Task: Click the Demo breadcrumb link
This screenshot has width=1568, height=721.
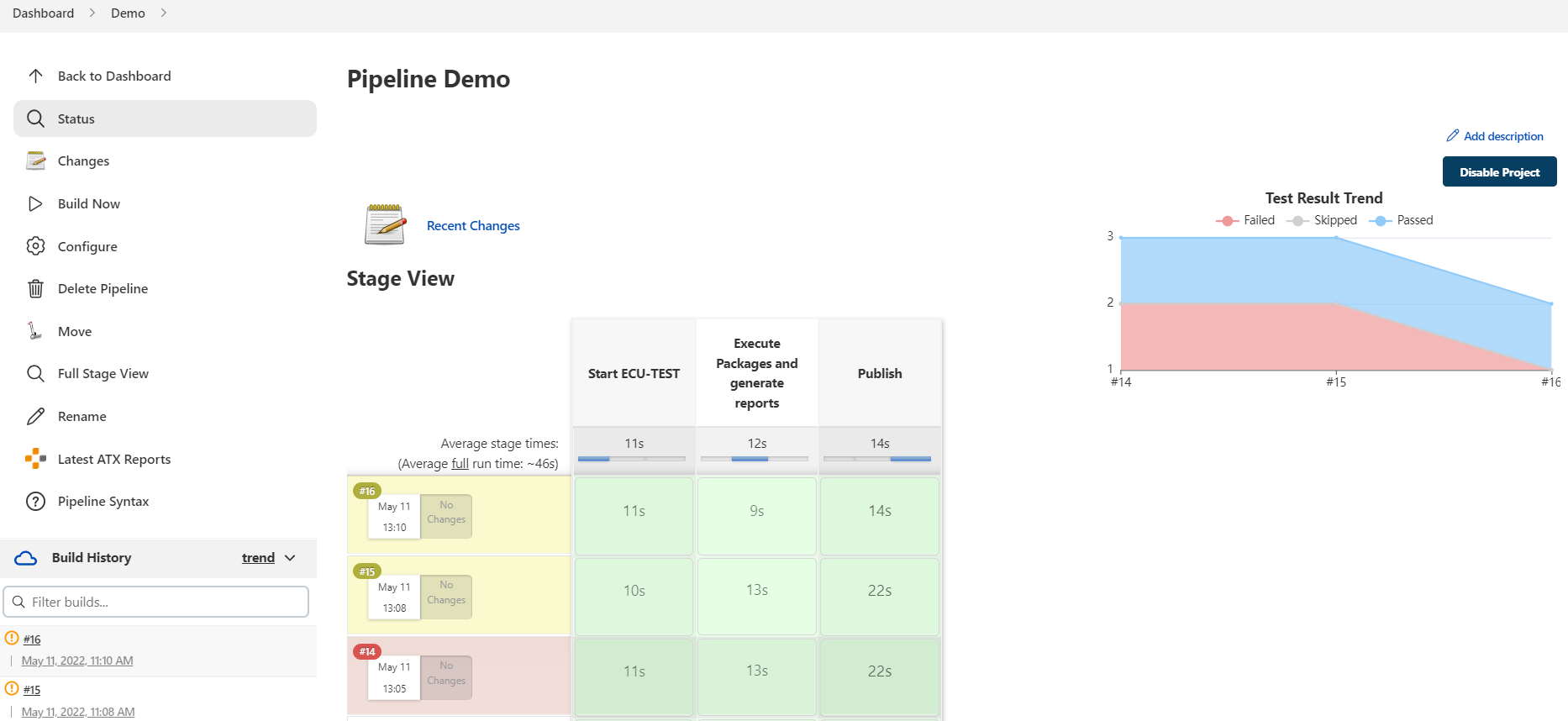Action: tap(128, 13)
